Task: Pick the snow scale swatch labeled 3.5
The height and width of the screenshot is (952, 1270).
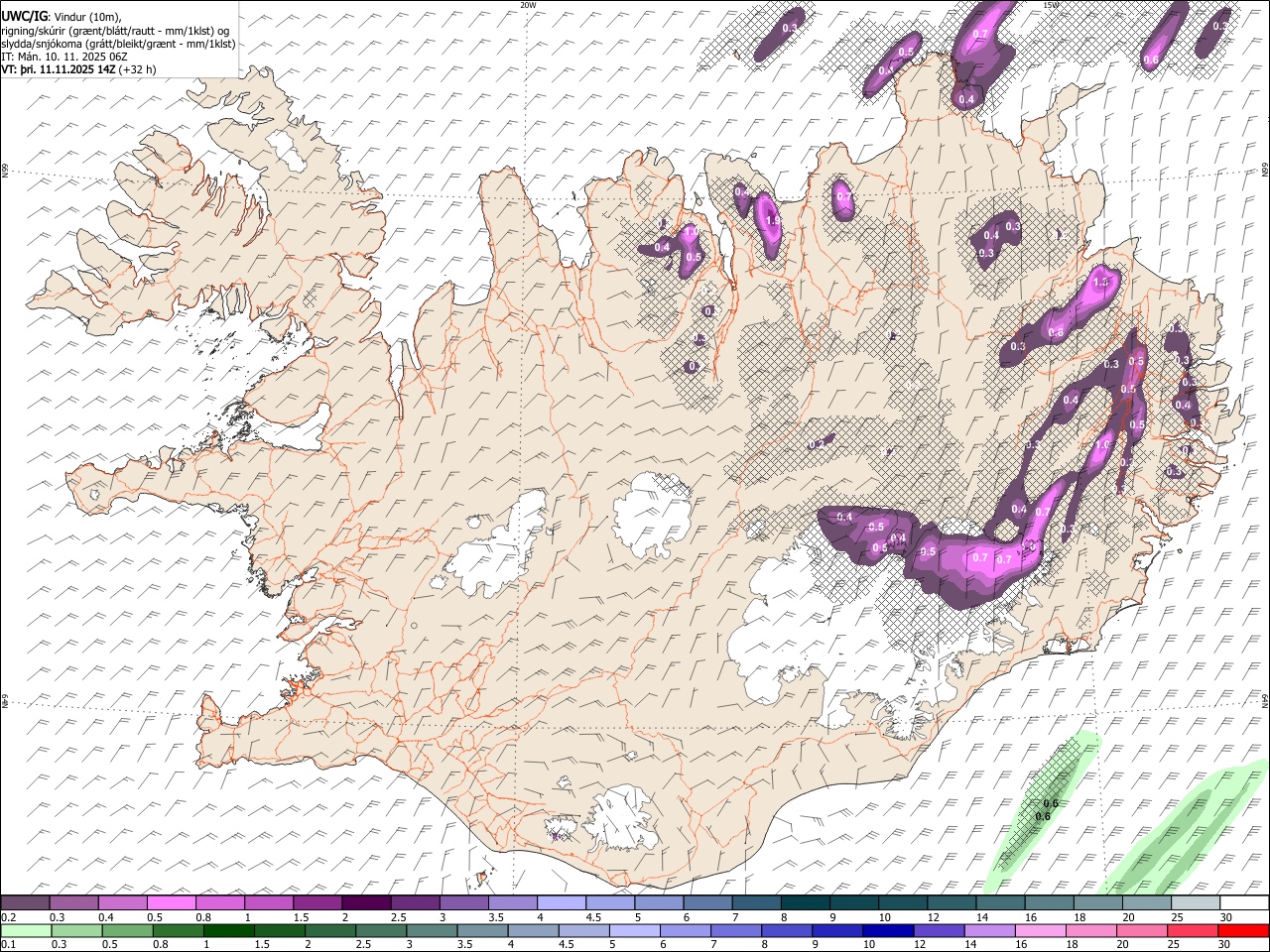Action: pyautogui.click(x=512, y=903)
